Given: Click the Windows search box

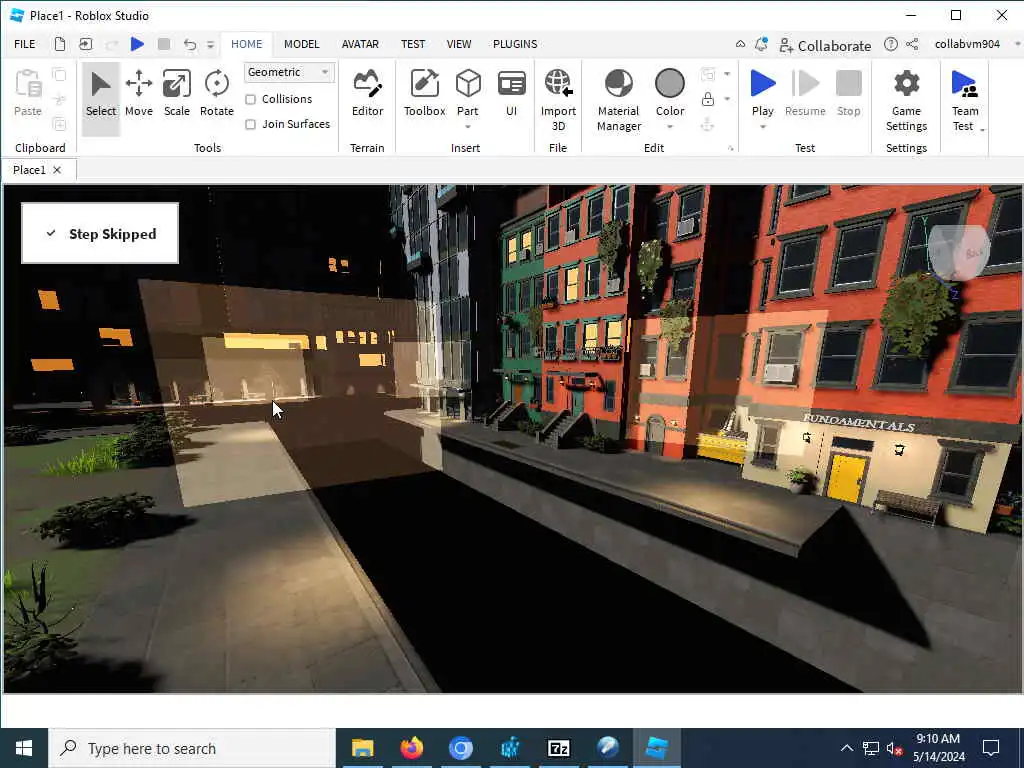Looking at the screenshot, I should tap(192, 748).
